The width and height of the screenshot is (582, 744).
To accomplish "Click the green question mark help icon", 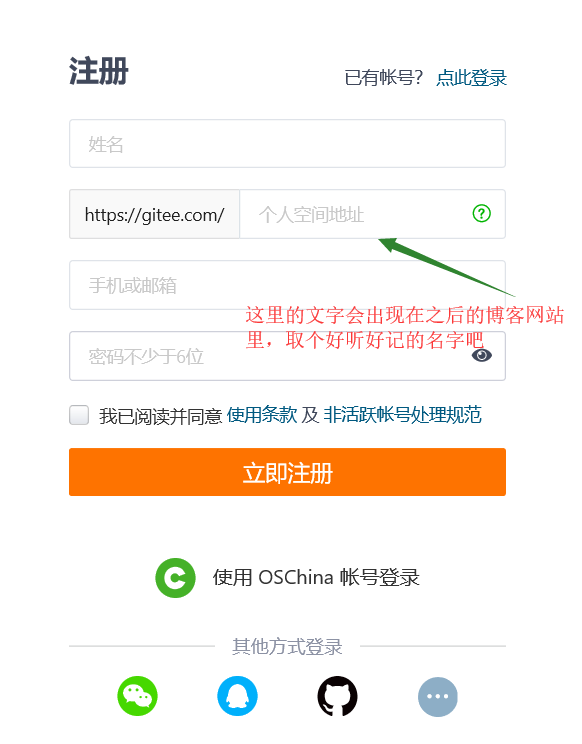I will (x=481, y=214).
